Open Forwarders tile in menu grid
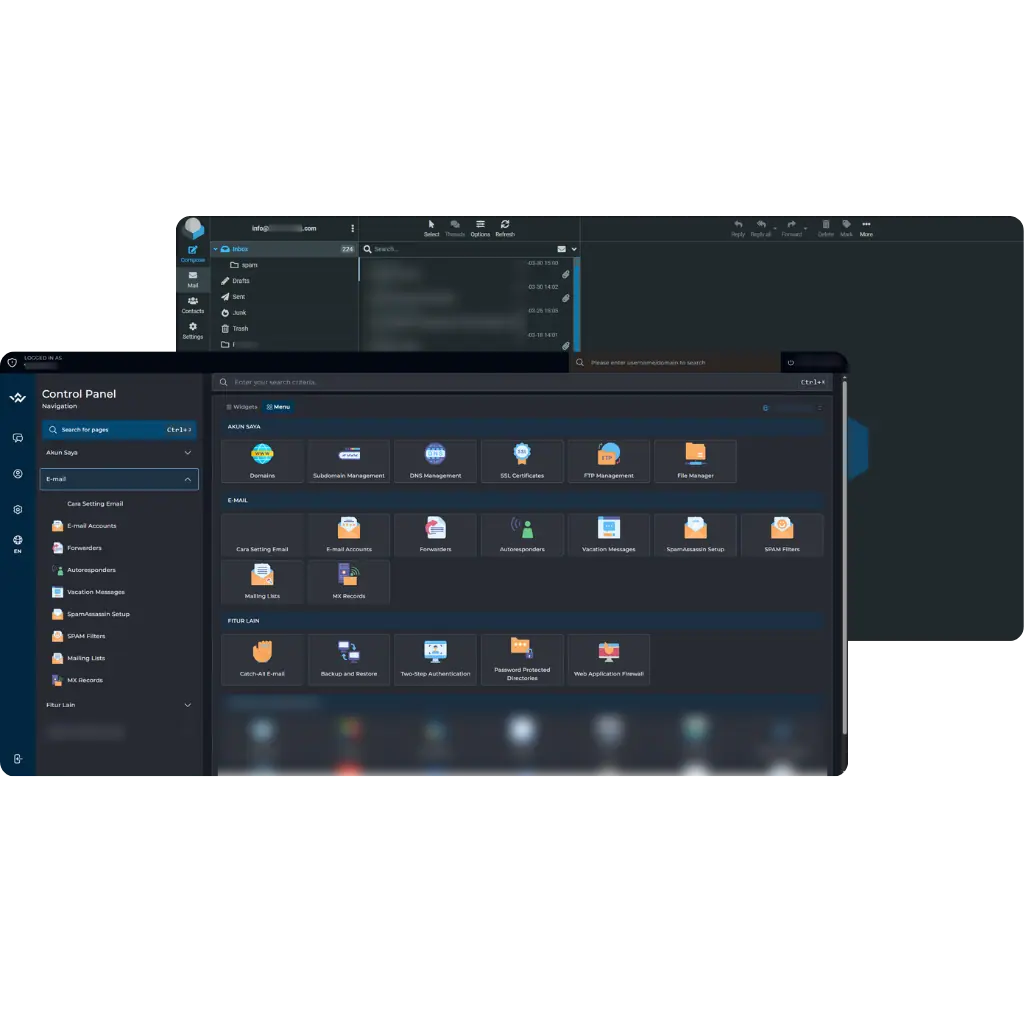This screenshot has height=1024, width=1024. click(436, 535)
